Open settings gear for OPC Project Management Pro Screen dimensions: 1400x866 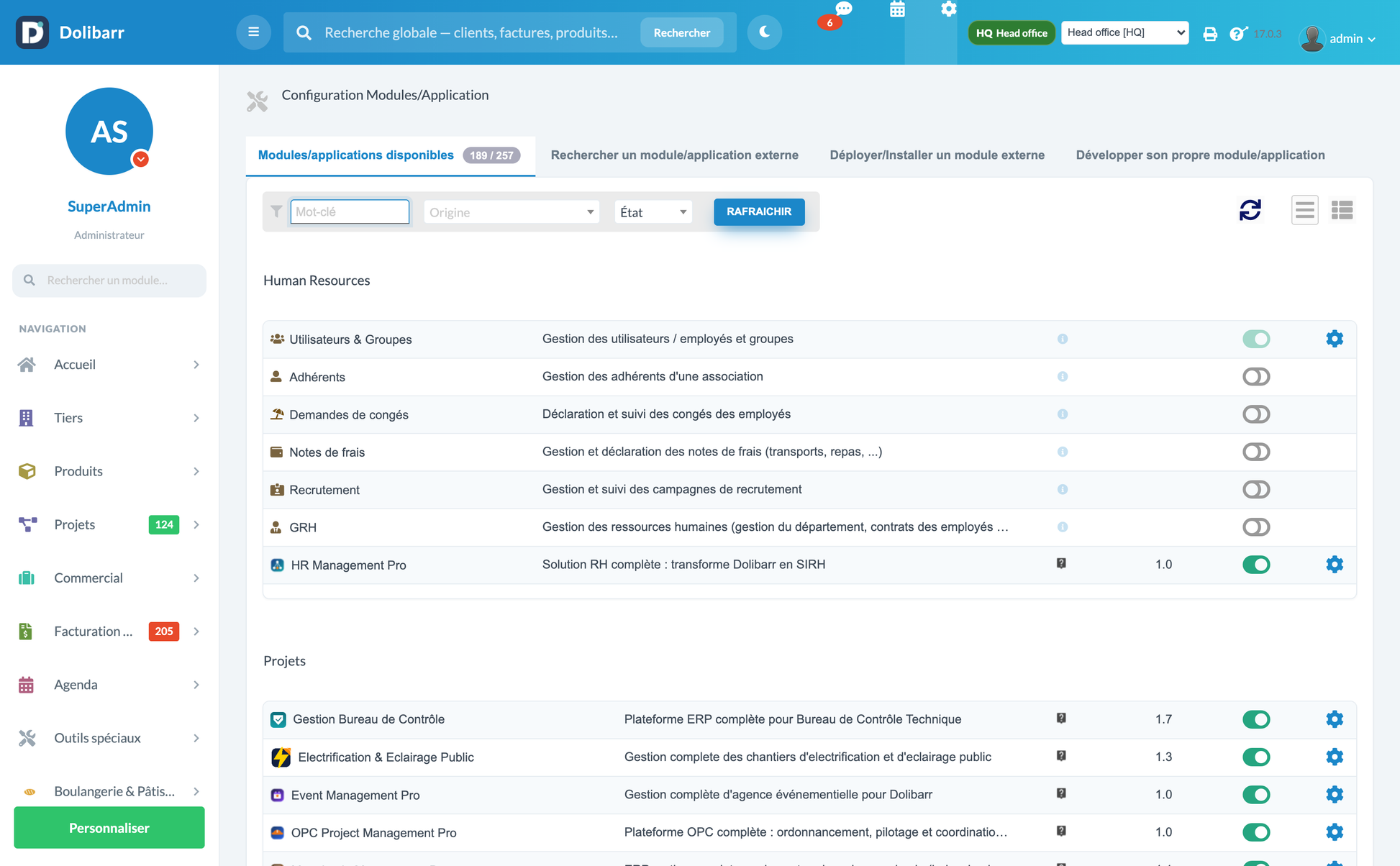1335,832
